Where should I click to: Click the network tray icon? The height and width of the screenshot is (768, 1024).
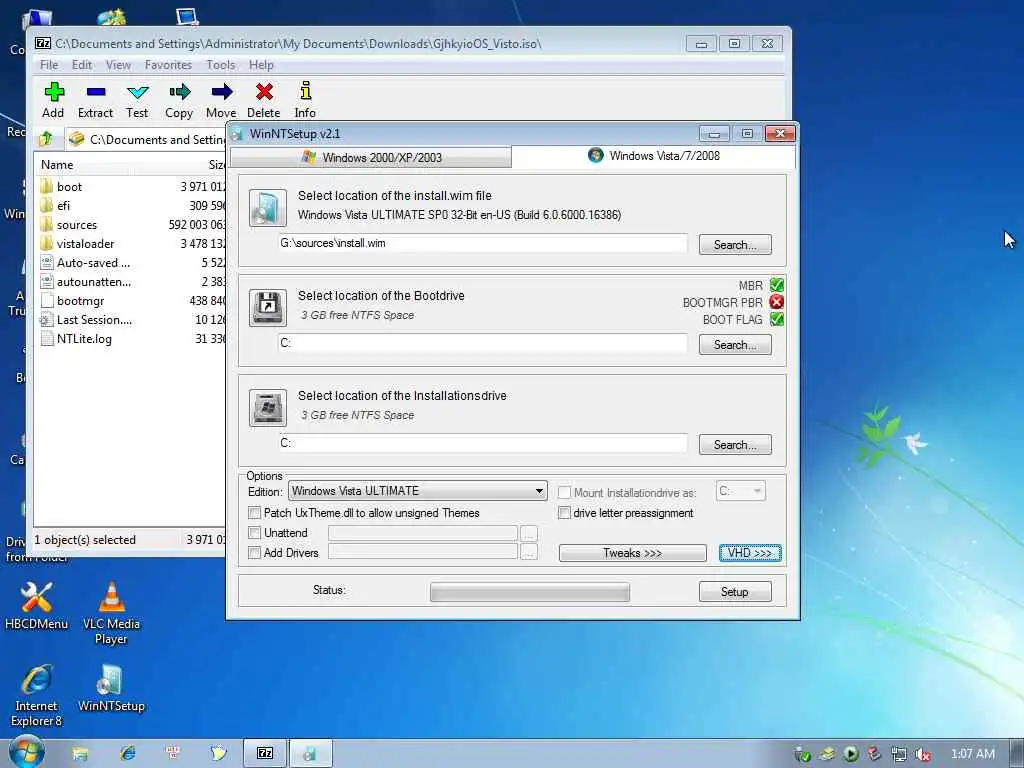click(x=899, y=754)
